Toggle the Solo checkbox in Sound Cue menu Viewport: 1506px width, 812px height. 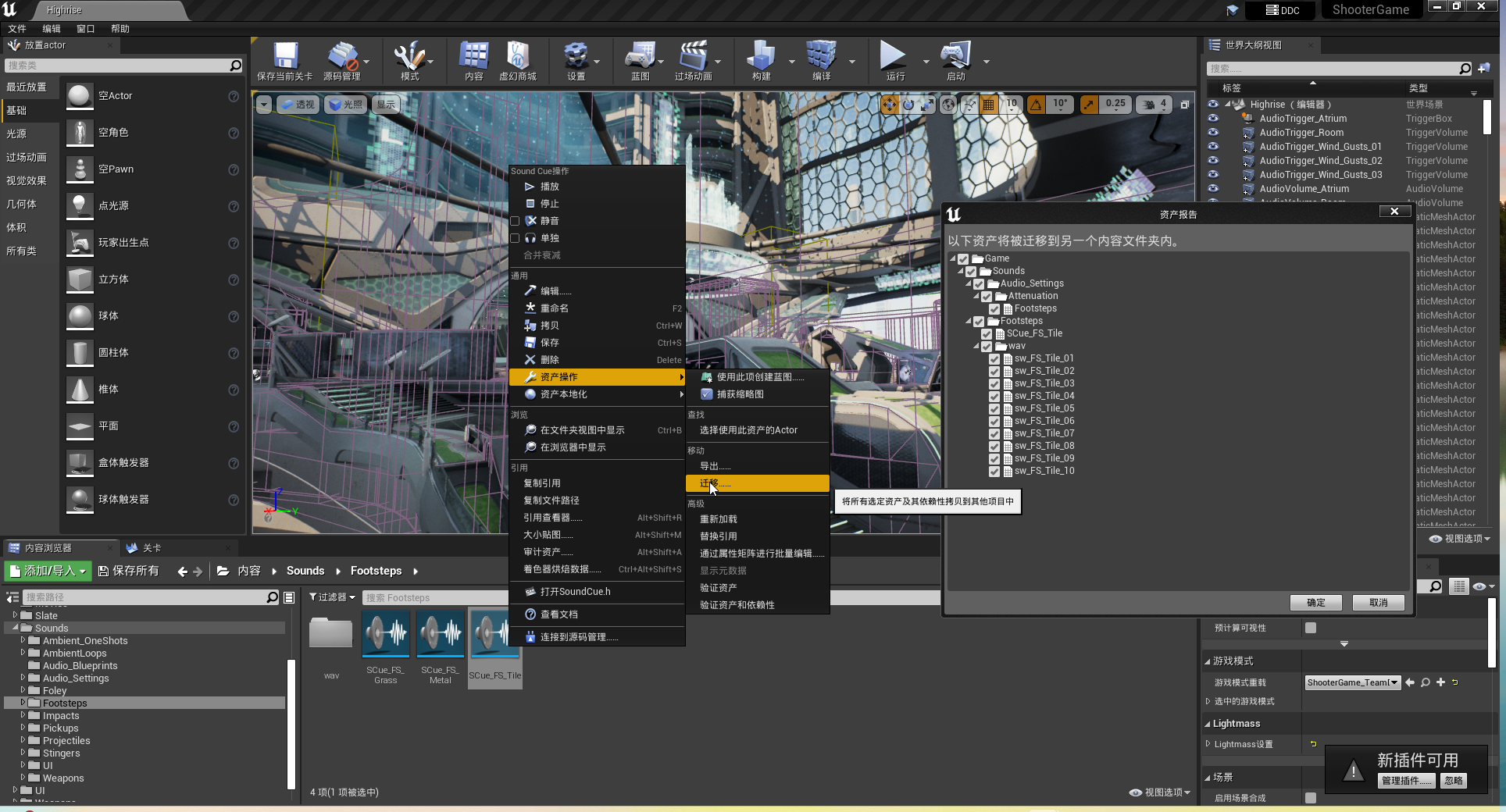515,238
